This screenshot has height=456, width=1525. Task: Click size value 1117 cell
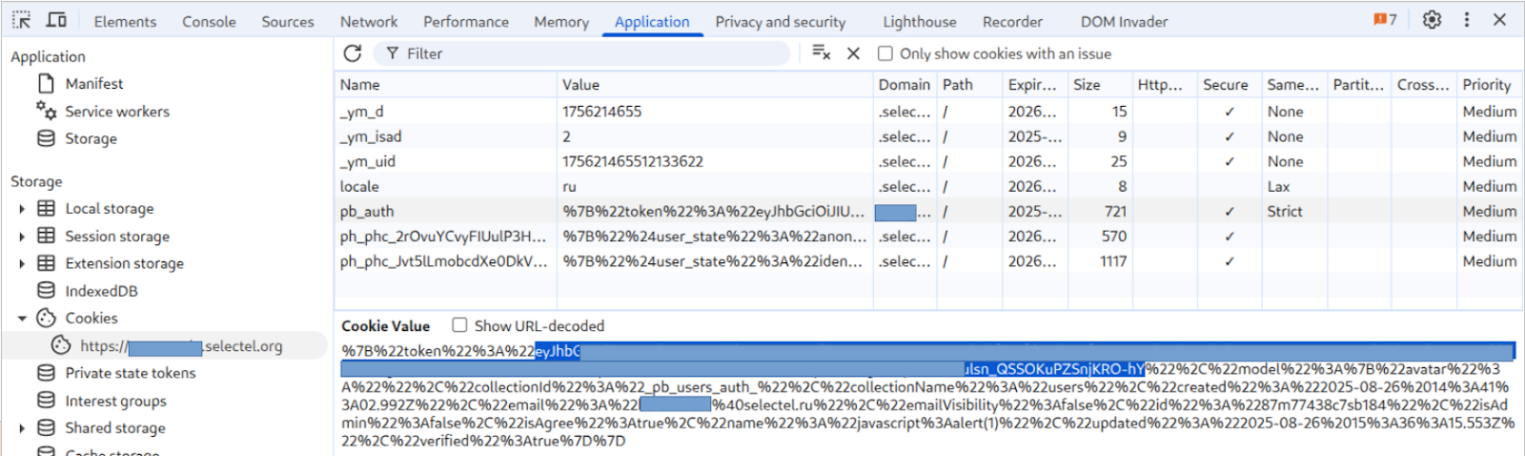1100,262
